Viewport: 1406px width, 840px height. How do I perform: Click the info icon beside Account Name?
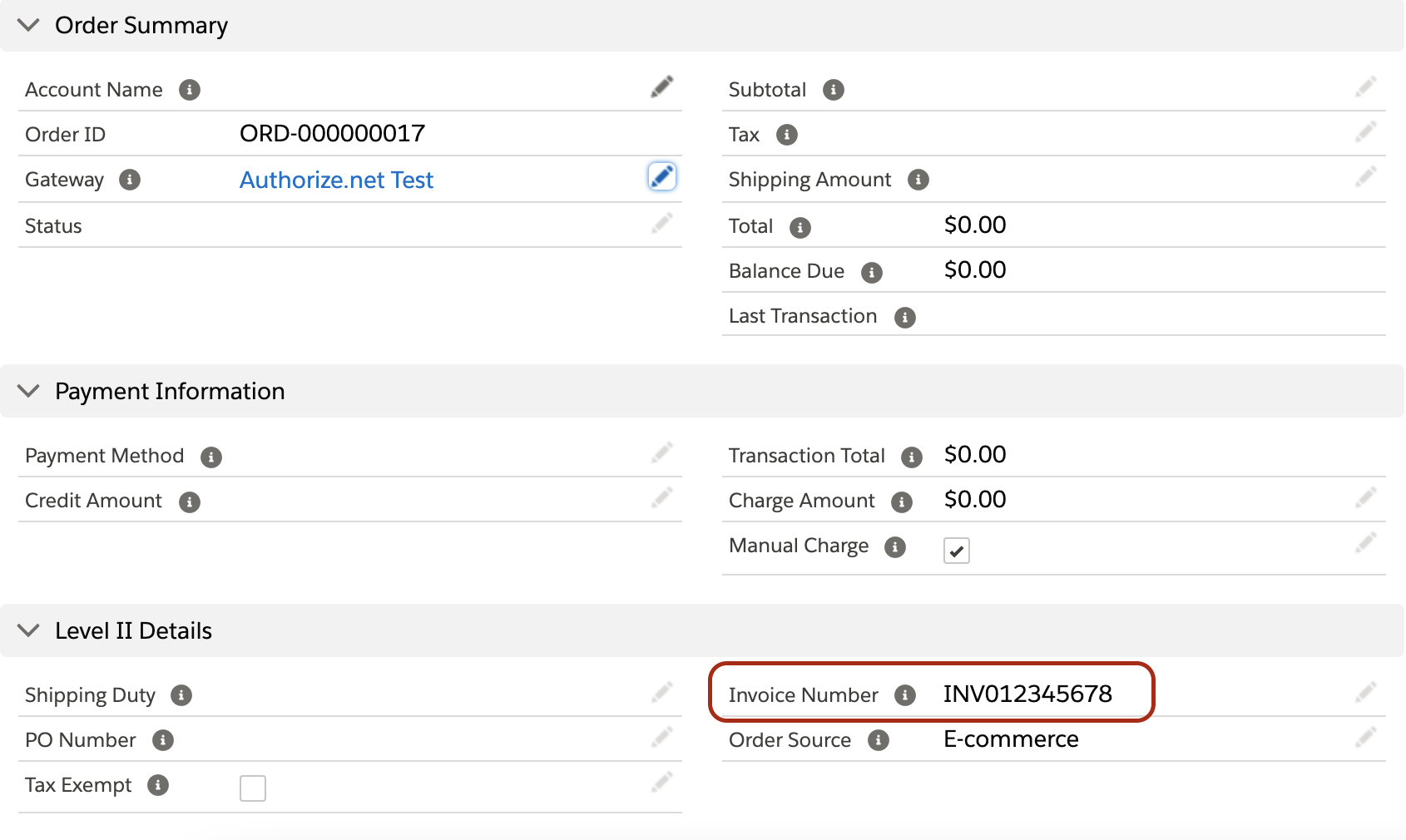point(190,90)
